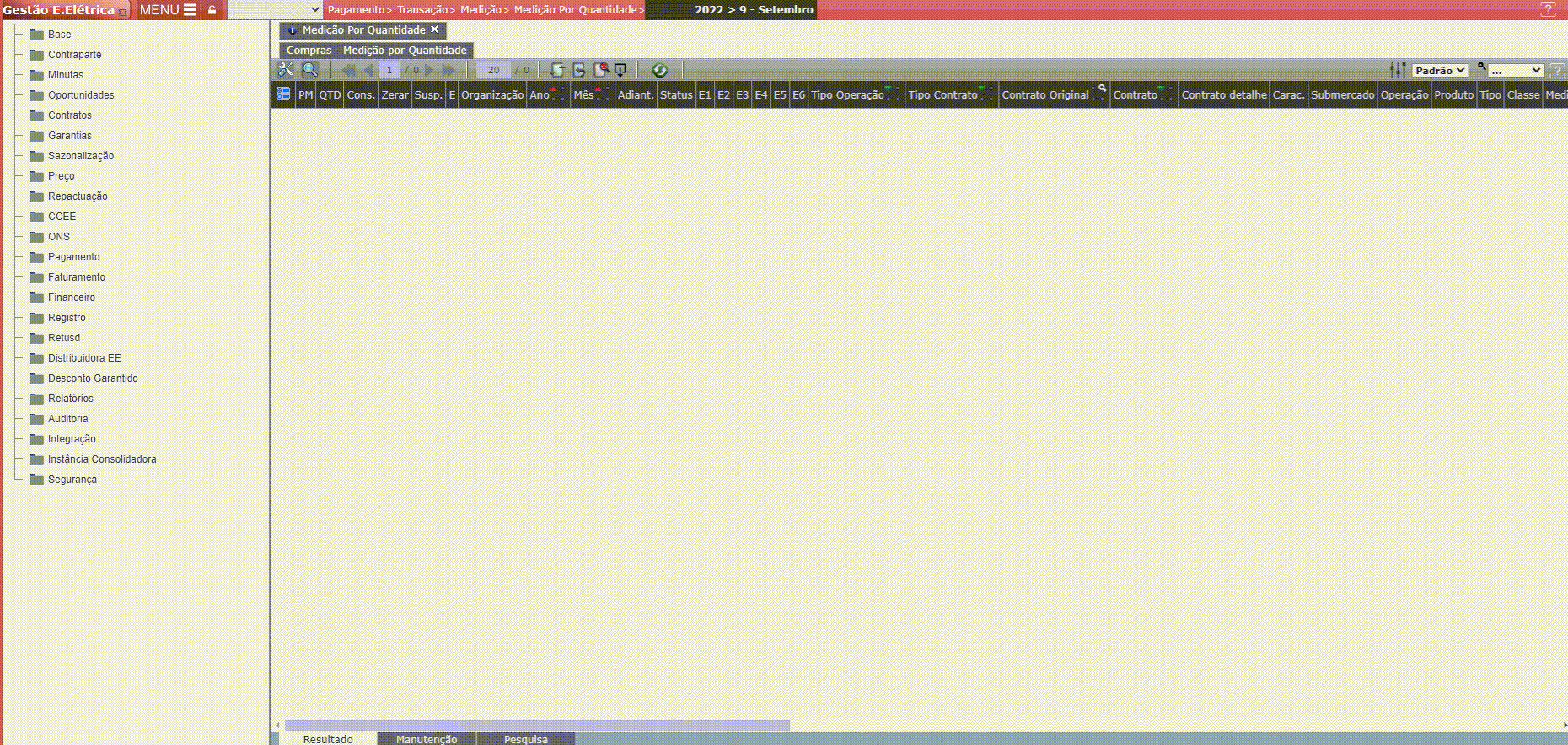
Task: Click the select-all rows icon in the grid header
Action: (283, 94)
